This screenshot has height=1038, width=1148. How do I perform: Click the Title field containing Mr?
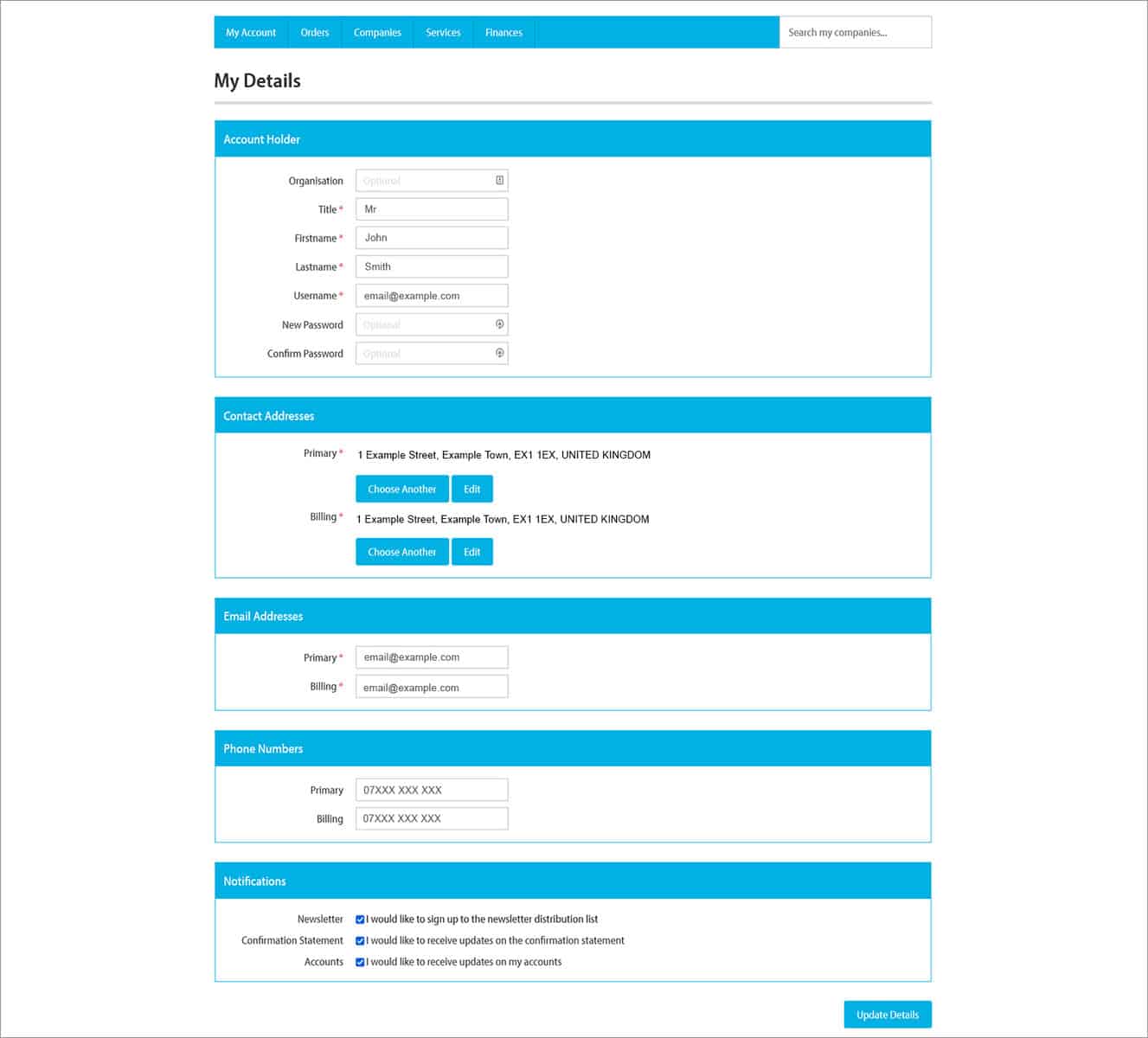[431, 208]
